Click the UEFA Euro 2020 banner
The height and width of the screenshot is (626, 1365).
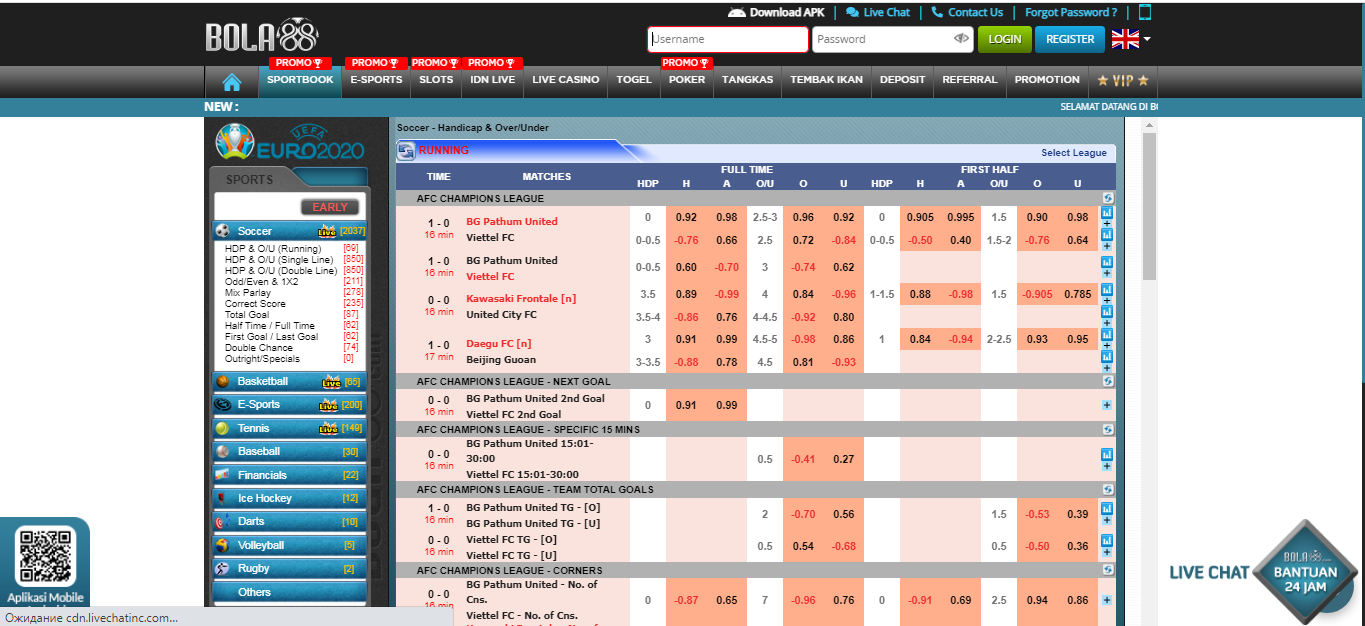point(290,142)
